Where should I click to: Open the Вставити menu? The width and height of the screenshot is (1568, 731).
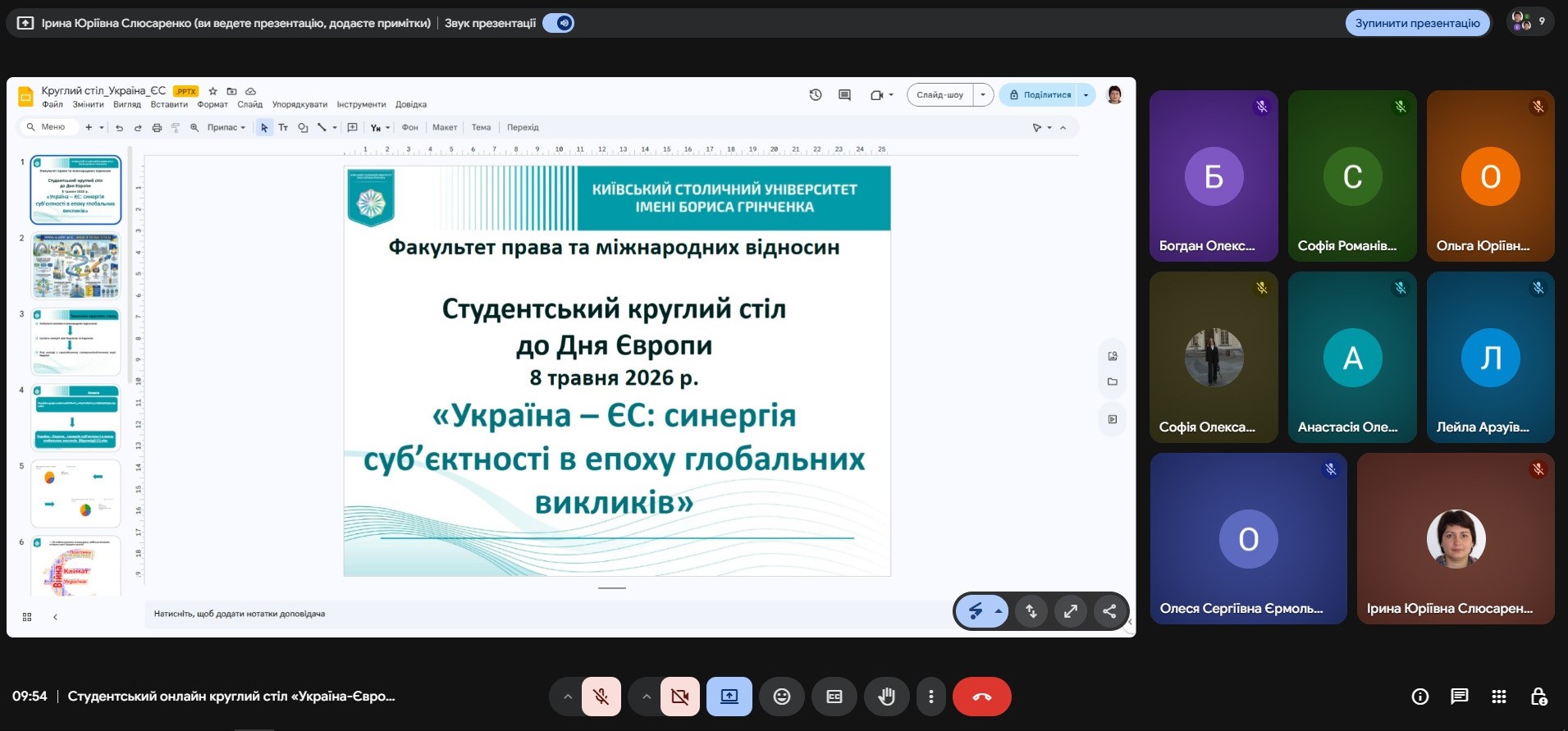point(169,104)
